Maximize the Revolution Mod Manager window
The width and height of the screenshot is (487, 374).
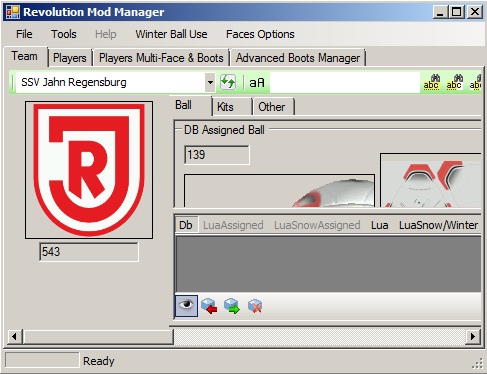point(456,12)
